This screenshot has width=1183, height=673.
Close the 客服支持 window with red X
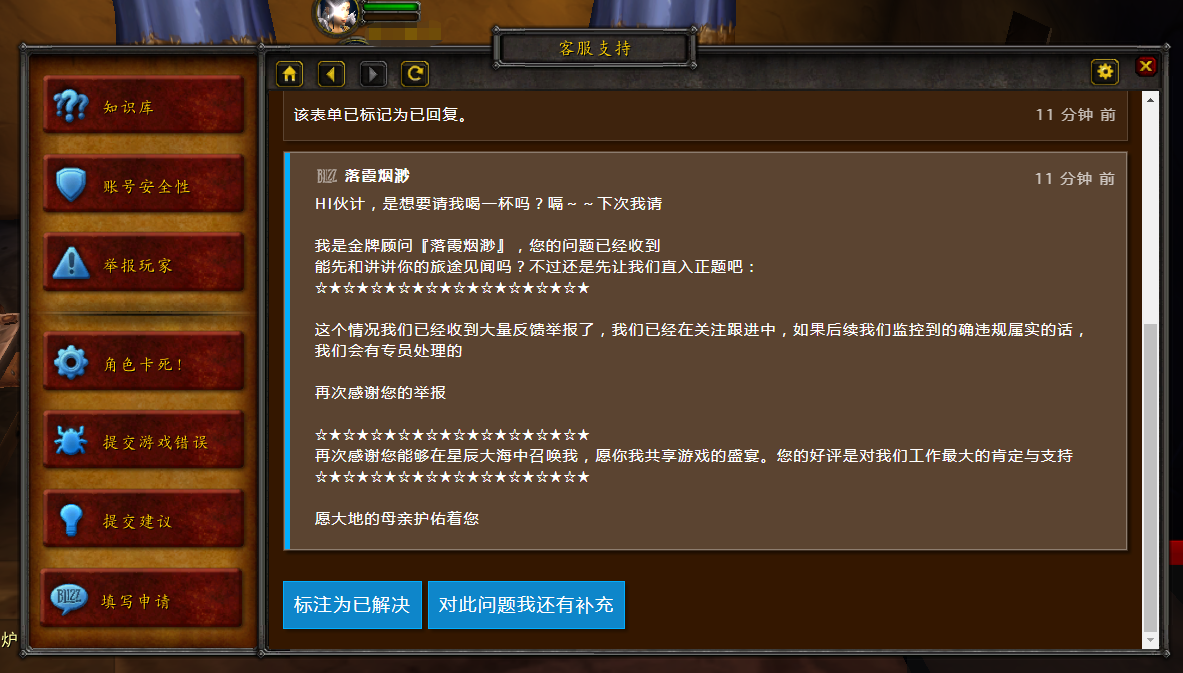click(x=1145, y=66)
